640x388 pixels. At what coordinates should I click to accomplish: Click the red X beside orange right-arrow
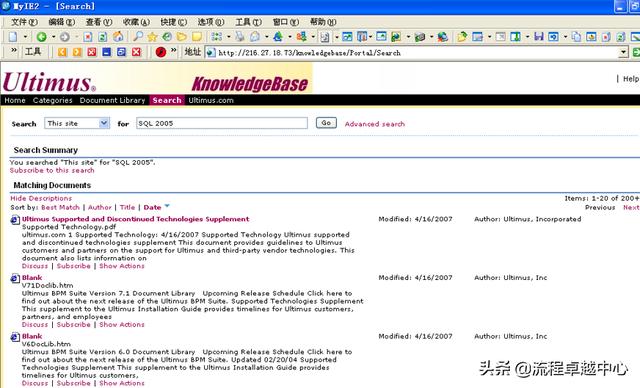92,52
